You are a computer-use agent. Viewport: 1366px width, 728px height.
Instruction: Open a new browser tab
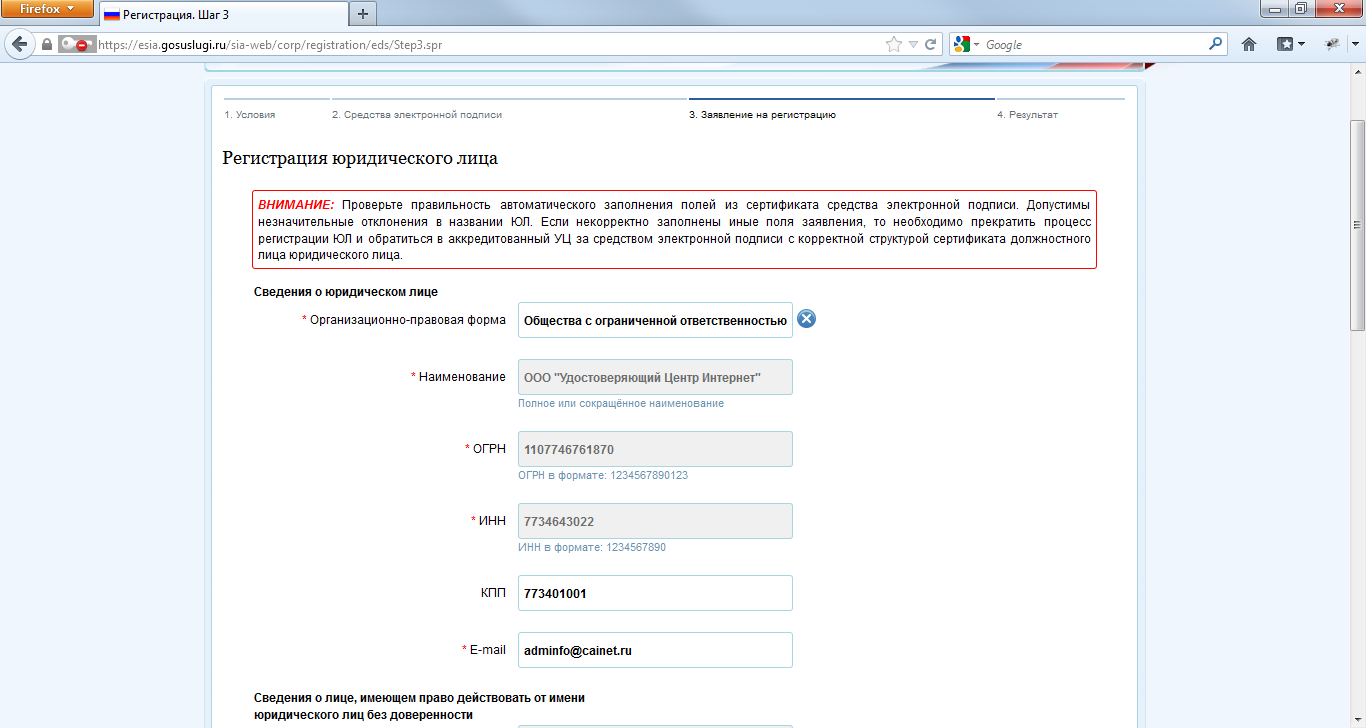[x=362, y=14]
